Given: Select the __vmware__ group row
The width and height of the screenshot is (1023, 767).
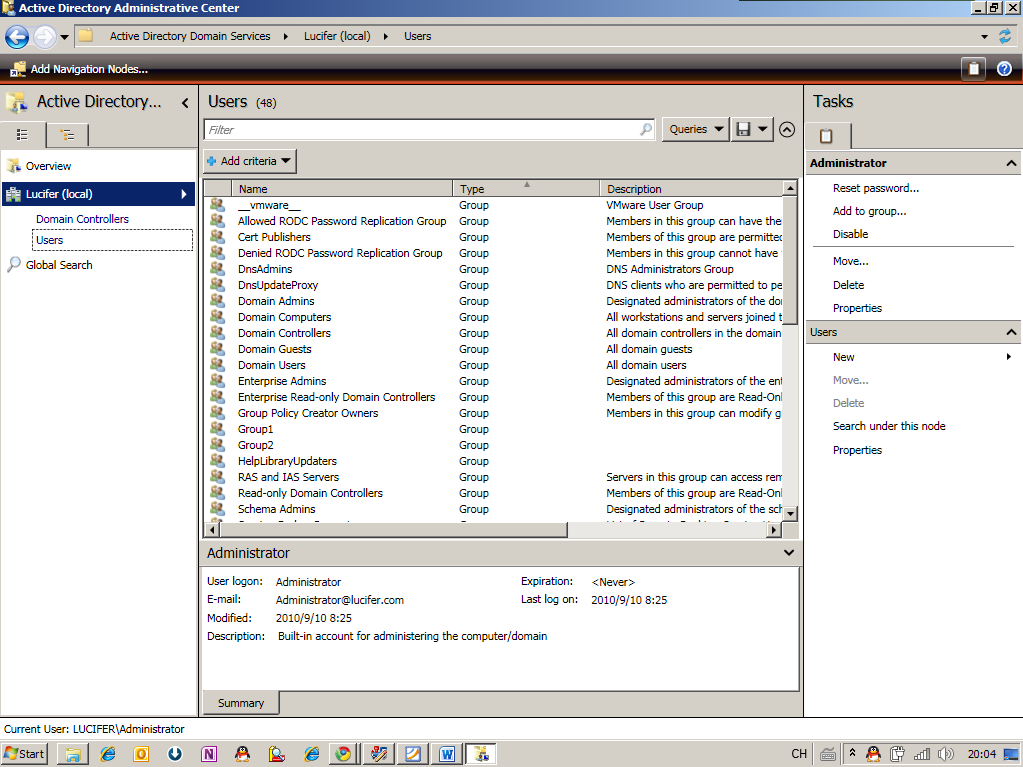Looking at the screenshot, I should coord(493,205).
